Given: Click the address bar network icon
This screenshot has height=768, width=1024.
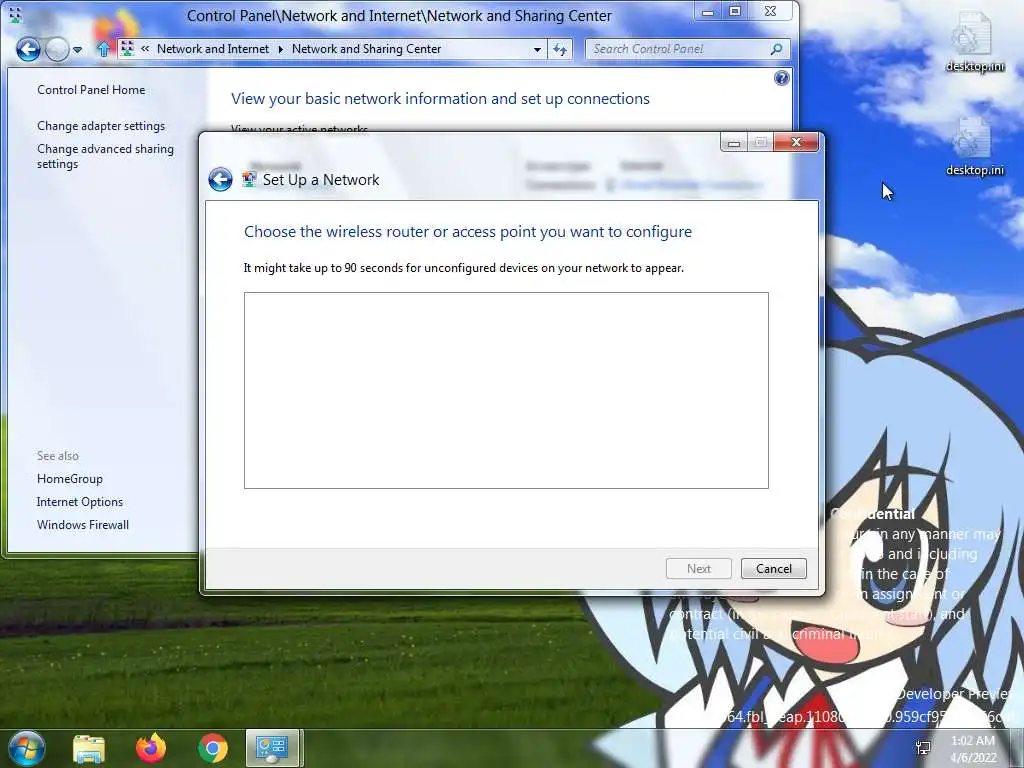Looking at the screenshot, I should [x=128, y=49].
